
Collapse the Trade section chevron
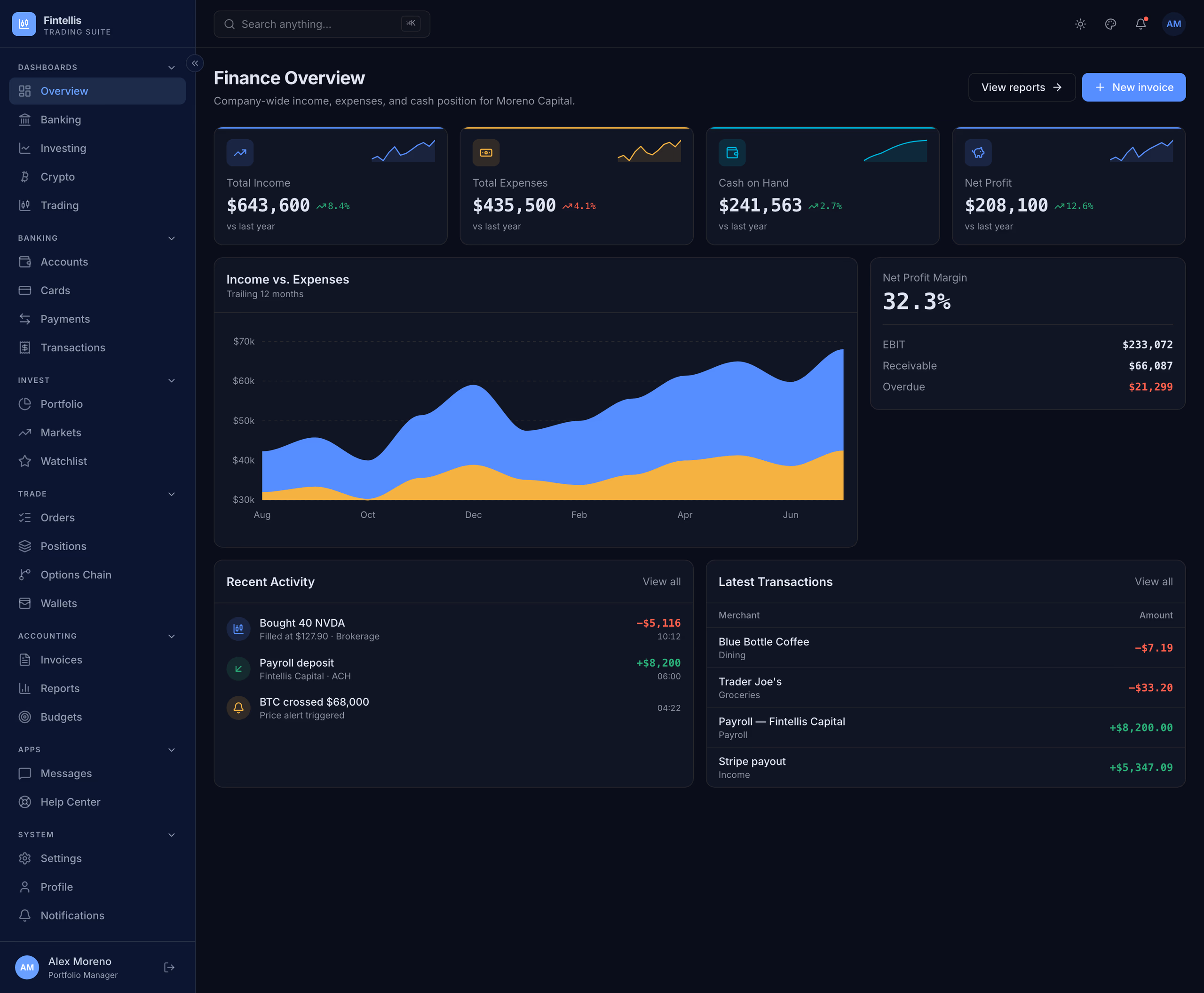(172, 494)
